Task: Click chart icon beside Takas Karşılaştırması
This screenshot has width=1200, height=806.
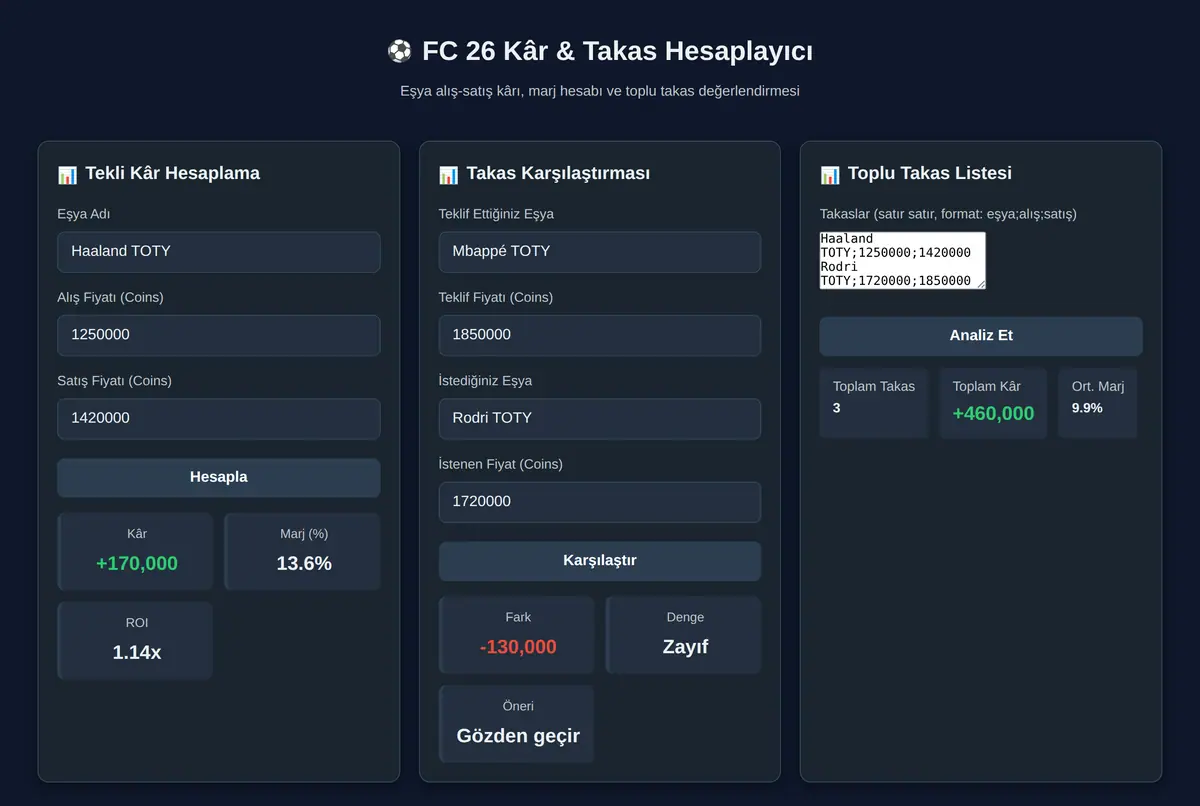Action: pos(448,174)
